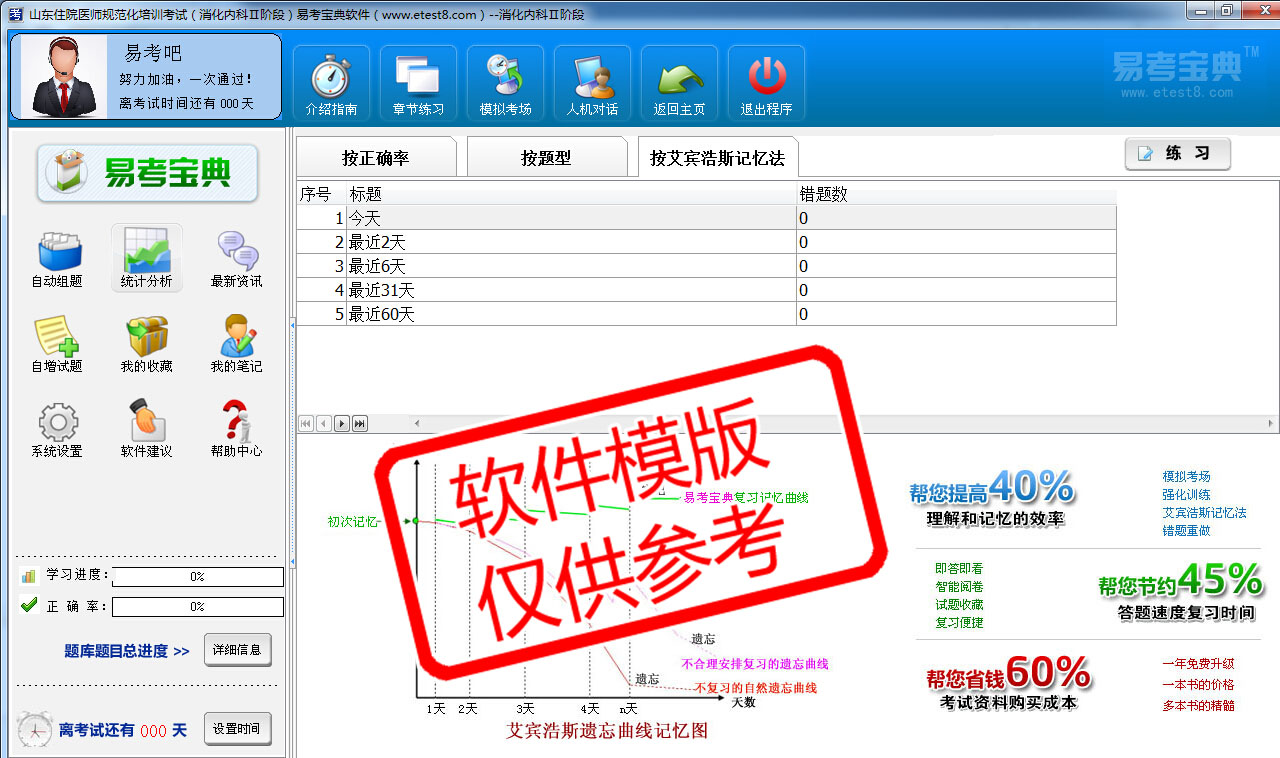Screen dimensions: 1280x758
Task: Click the 练习 practice button
Action: click(1177, 154)
